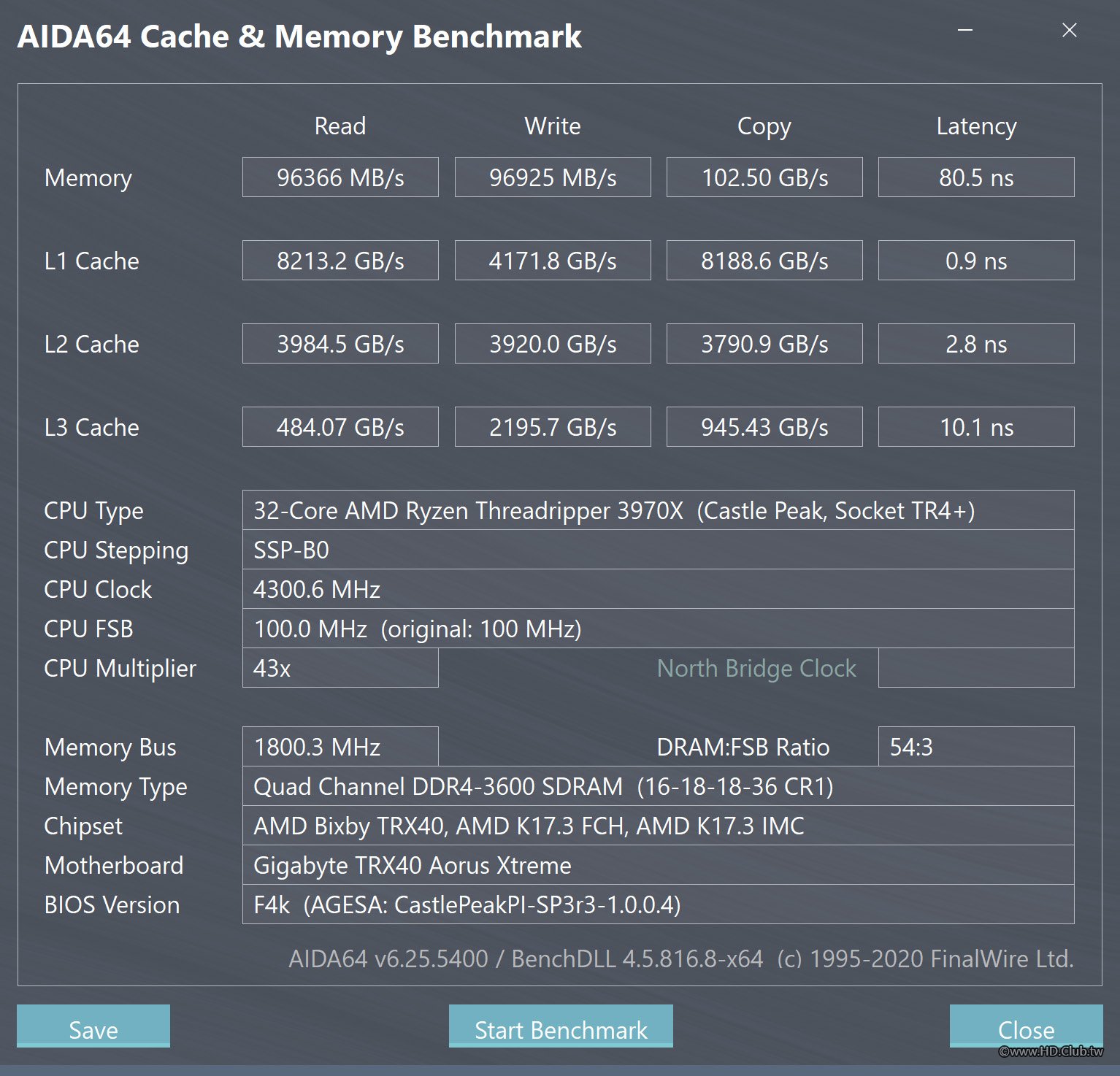Click the Memory Copy result box

(764, 177)
